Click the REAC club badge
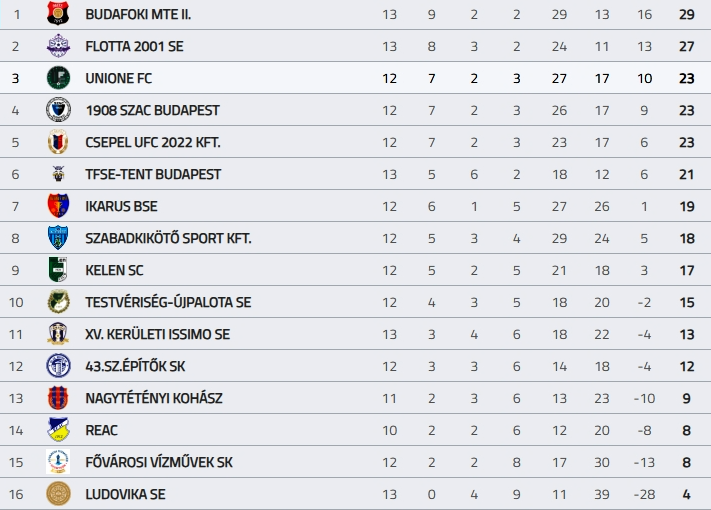Screen dimensions: 711x510 [x=59, y=430]
